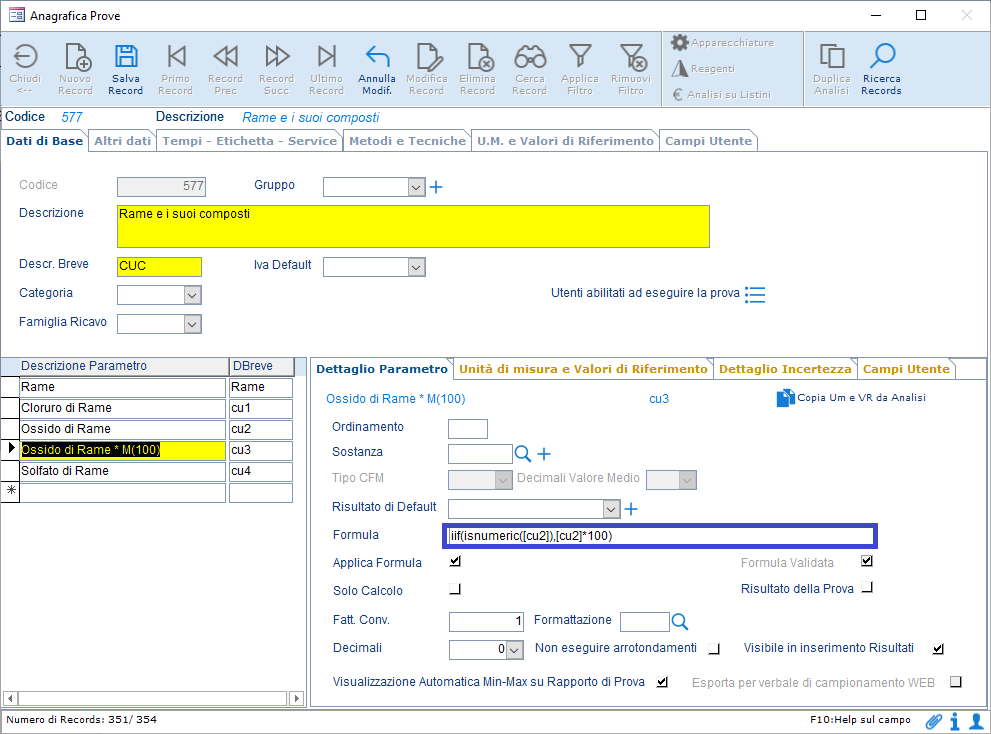This screenshot has width=991, height=734.
Task: Click the Modifica Record icon
Action: click(x=429, y=57)
